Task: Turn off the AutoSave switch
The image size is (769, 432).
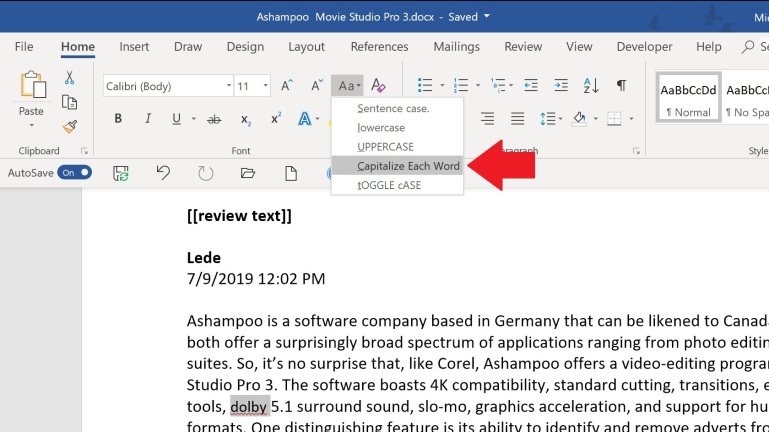Action: click(74, 173)
